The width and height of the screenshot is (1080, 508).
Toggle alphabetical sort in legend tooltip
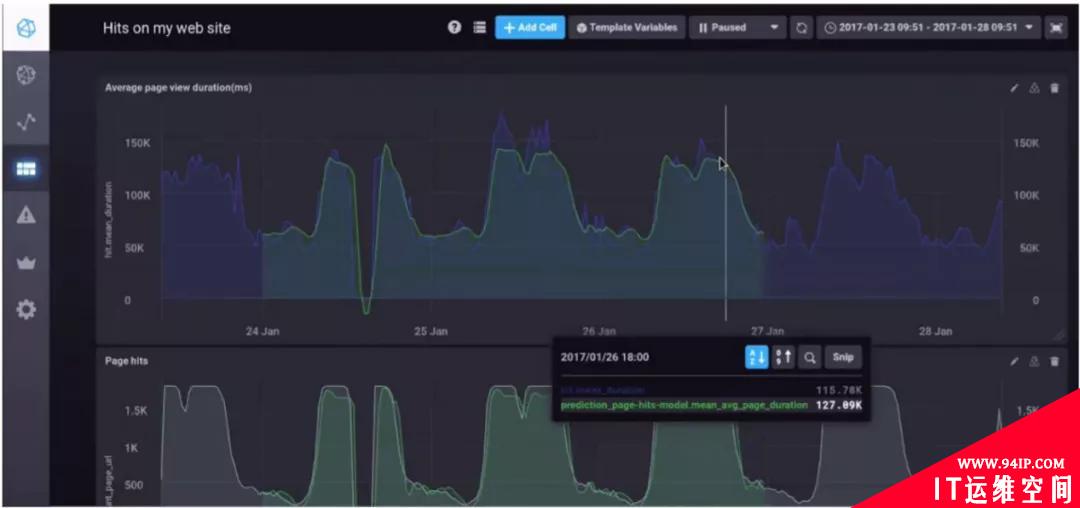(x=756, y=357)
